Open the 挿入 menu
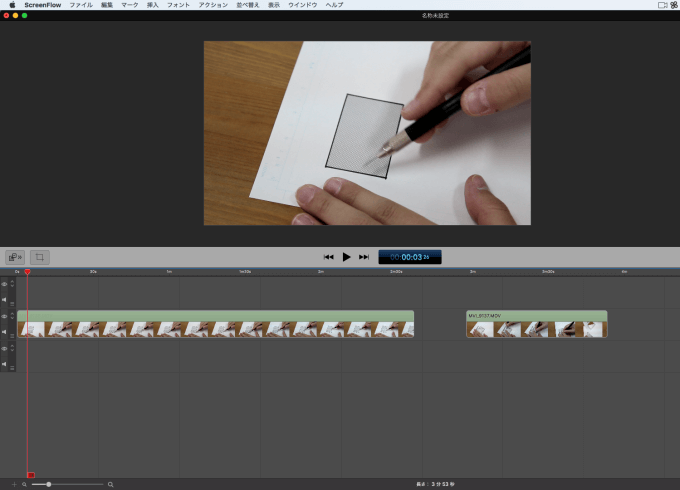The height and width of the screenshot is (490, 680). click(153, 5)
